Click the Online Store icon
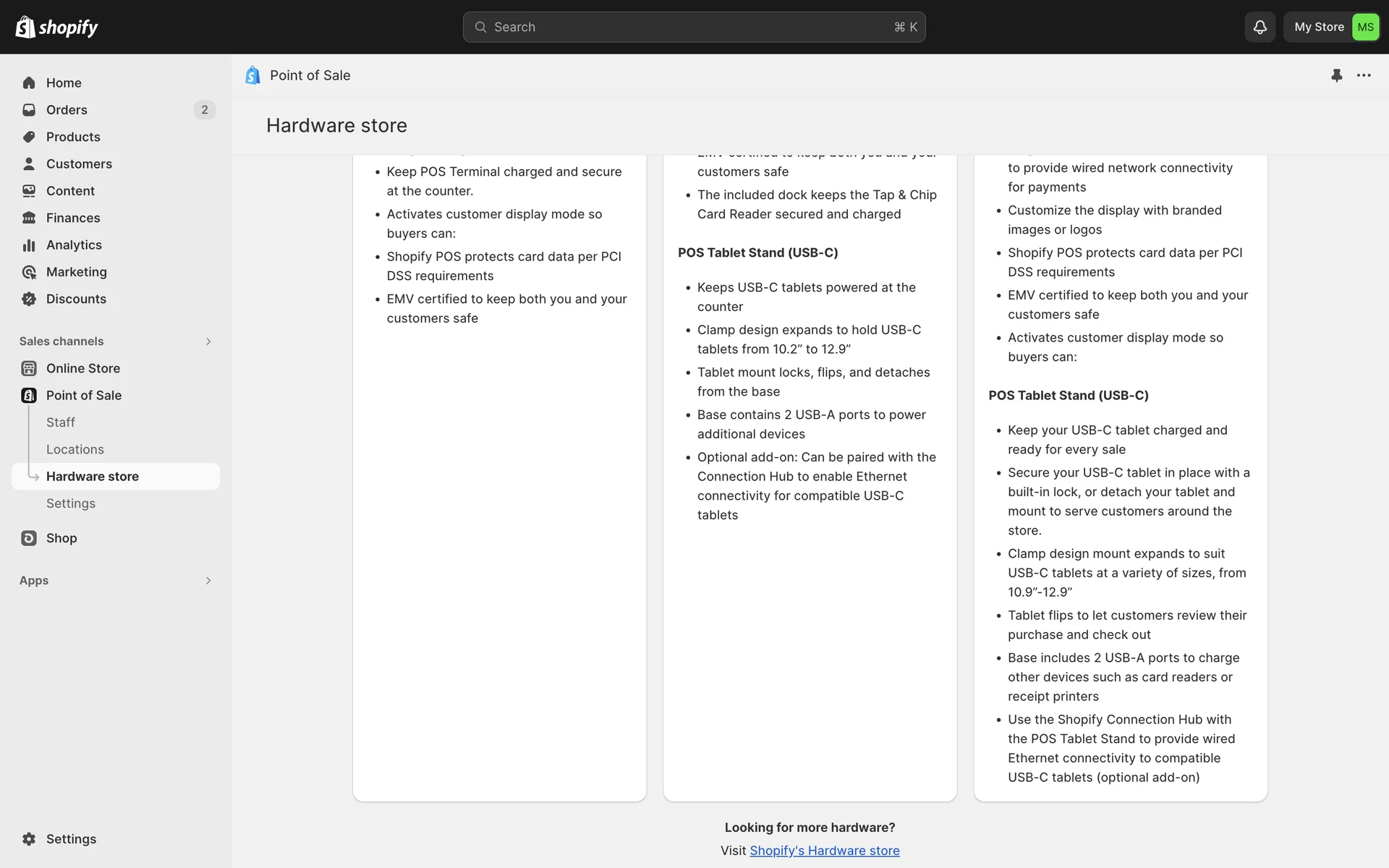The width and height of the screenshot is (1389, 868). pyautogui.click(x=29, y=368)
